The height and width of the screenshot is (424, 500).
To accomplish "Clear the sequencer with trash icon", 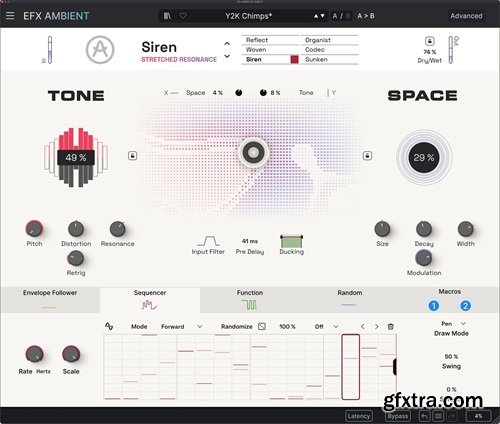I will [x=391, y=327].
